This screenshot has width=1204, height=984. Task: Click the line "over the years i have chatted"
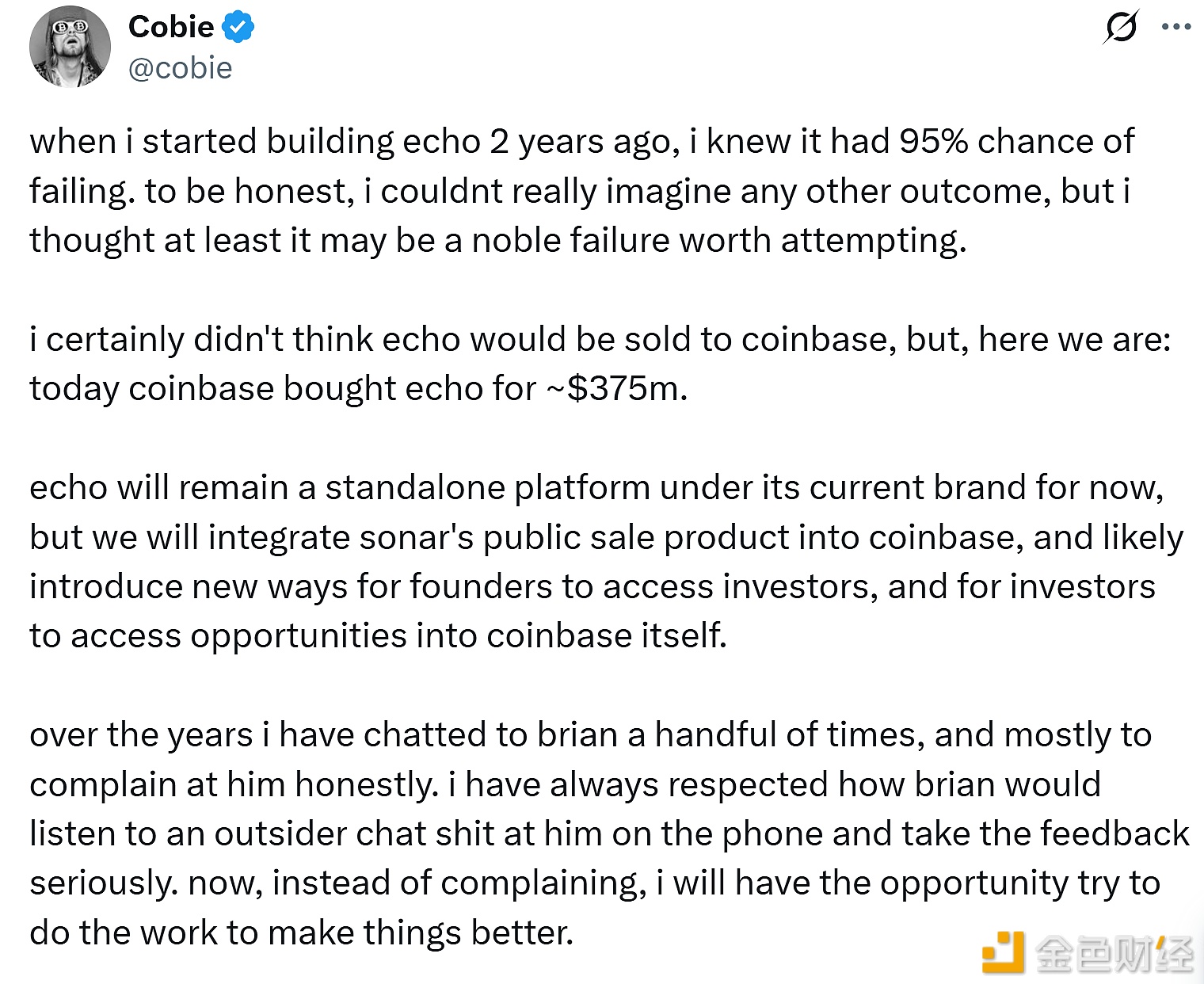pos(590,734)
